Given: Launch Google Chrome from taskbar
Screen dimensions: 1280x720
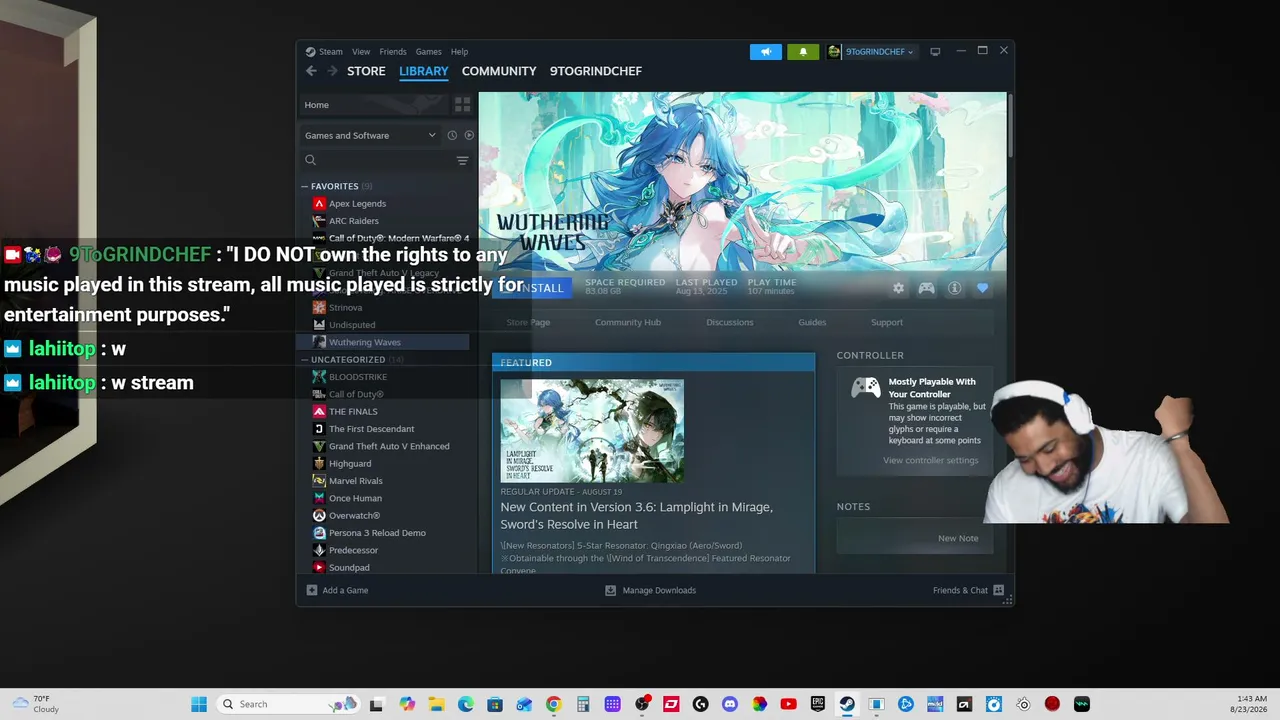Looking at the screenshot, I should pyautogui.click(x=553, y=704).
